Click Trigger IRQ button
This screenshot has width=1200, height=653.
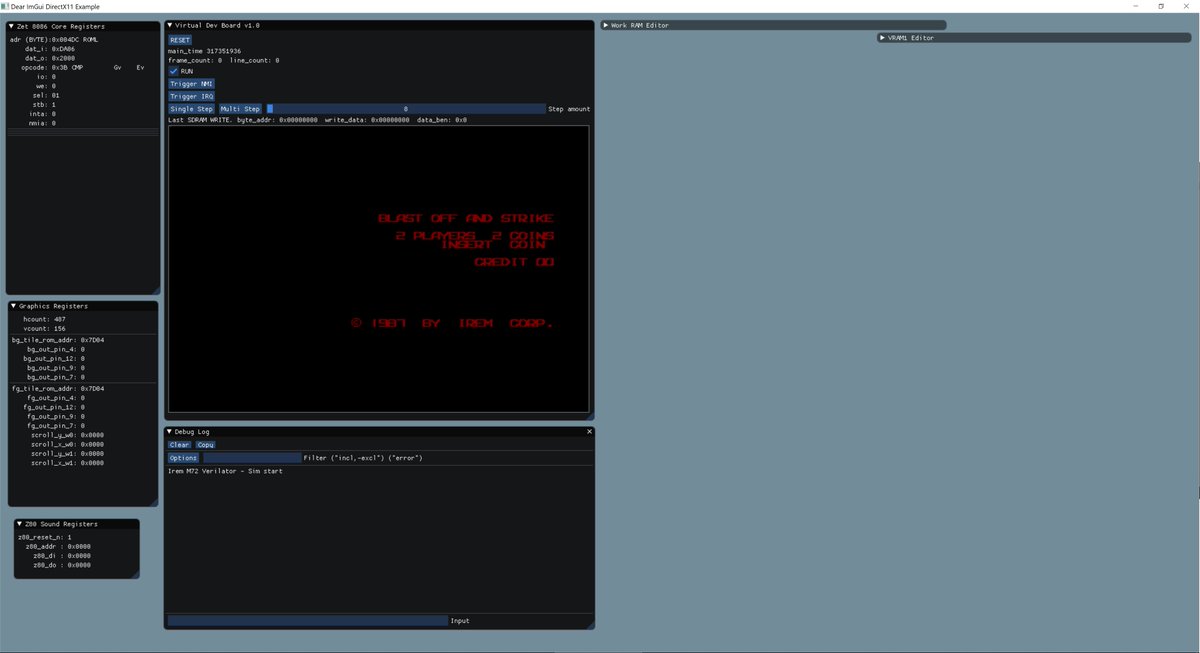[x=191, y=96]
